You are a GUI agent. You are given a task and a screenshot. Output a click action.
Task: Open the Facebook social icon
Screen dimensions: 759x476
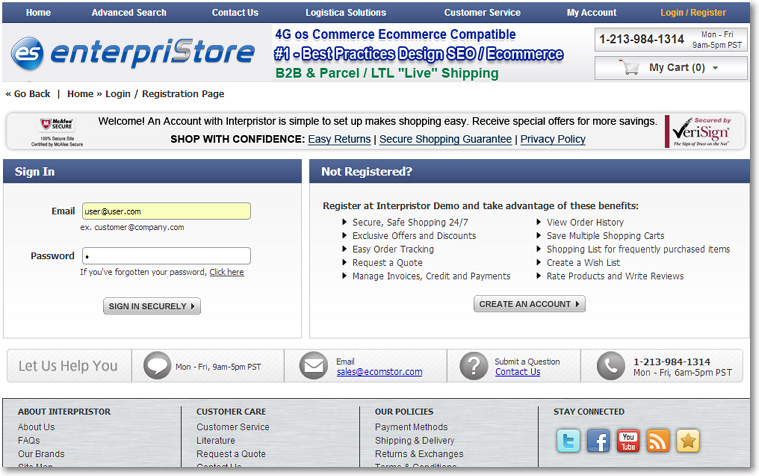point(598,441)
